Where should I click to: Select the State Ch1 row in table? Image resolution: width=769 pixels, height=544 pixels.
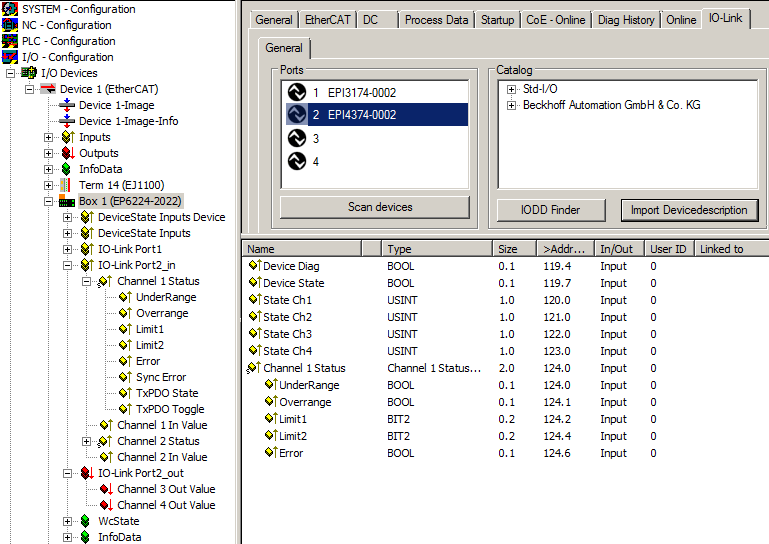[x=504, y=300]
